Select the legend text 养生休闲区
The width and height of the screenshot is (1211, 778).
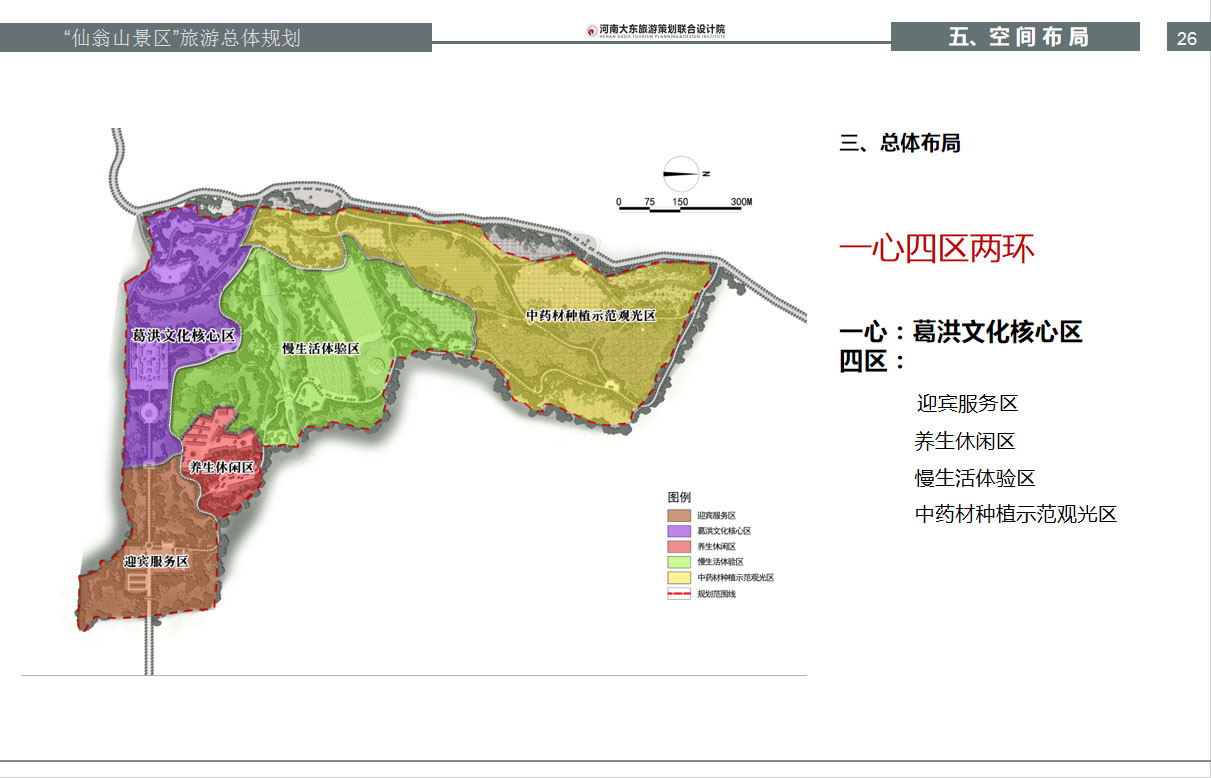(x=717, y=547)
